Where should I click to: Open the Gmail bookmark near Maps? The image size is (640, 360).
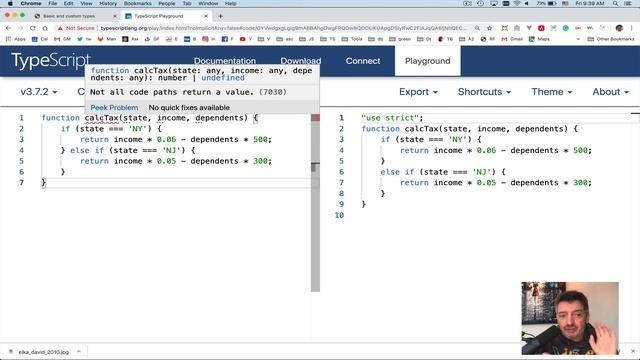pyautogui.click(x=512, y=39)
